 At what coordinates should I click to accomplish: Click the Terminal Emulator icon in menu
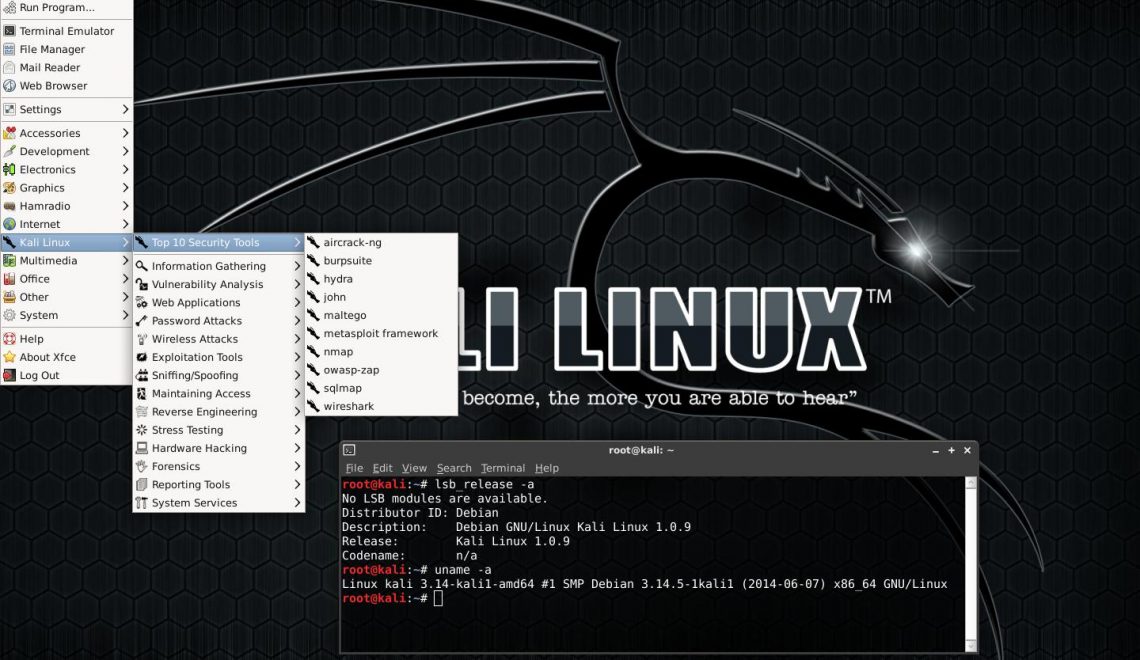pyautogui.click(x=9, y=31)
